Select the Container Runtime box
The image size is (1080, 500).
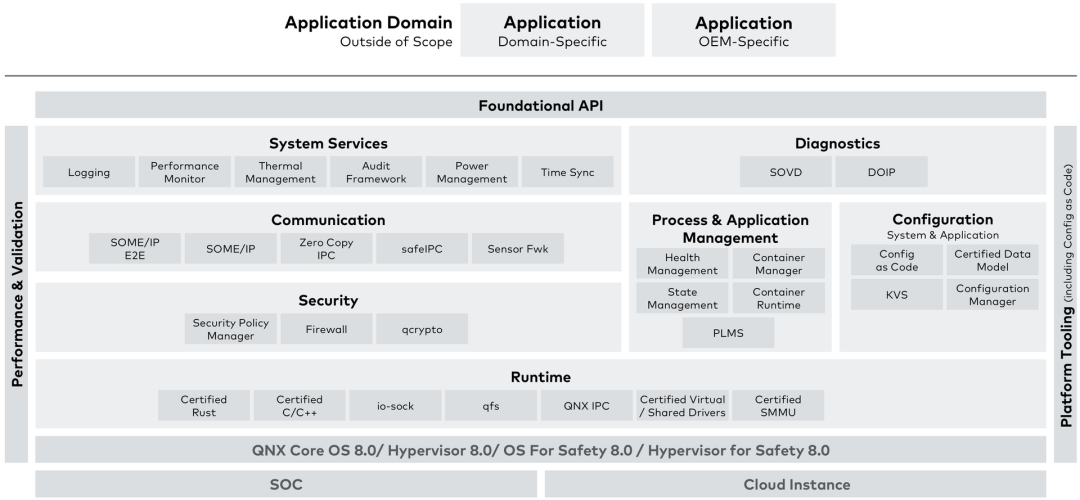pos(778,298)
